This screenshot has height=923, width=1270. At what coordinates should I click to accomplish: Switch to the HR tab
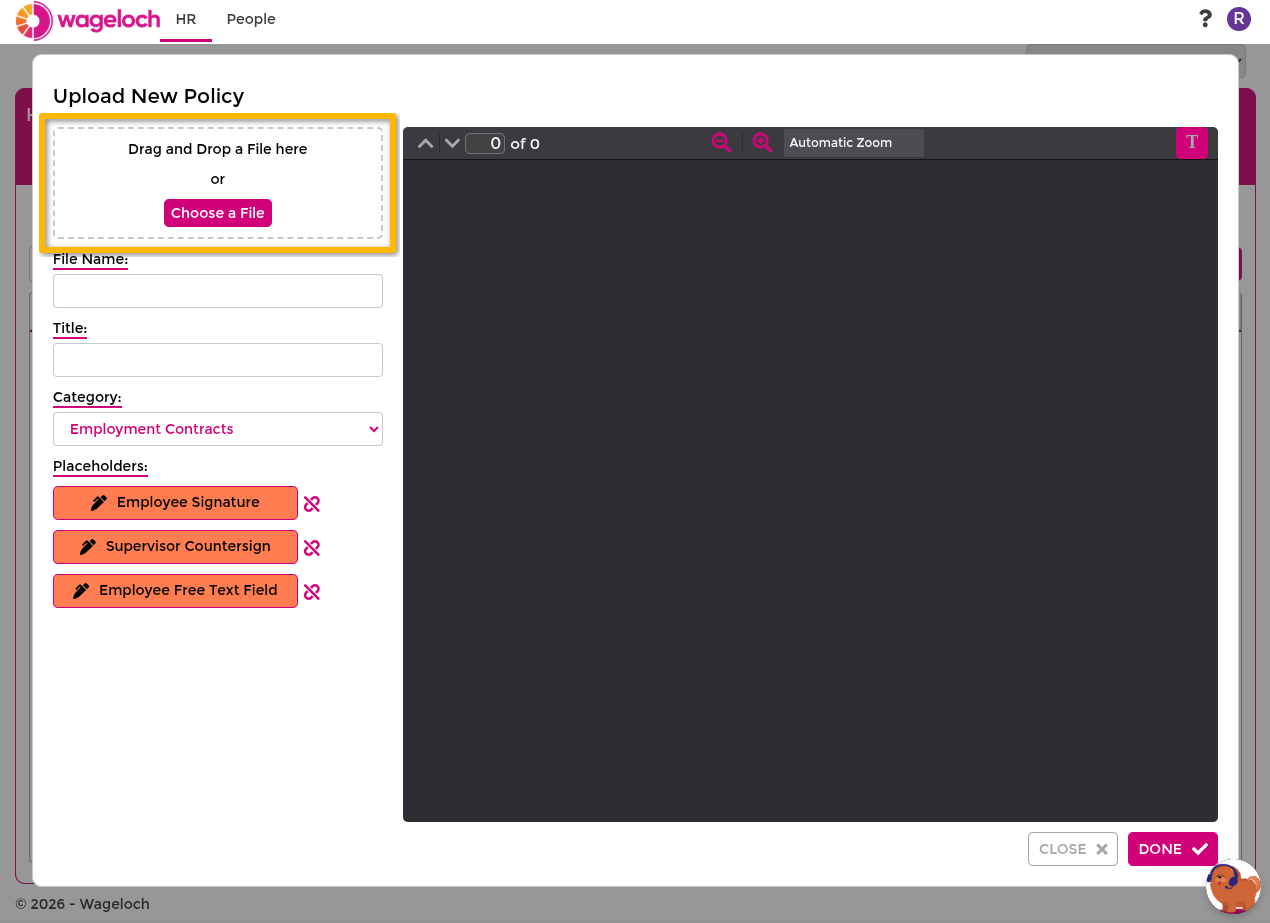coord(186,19)
